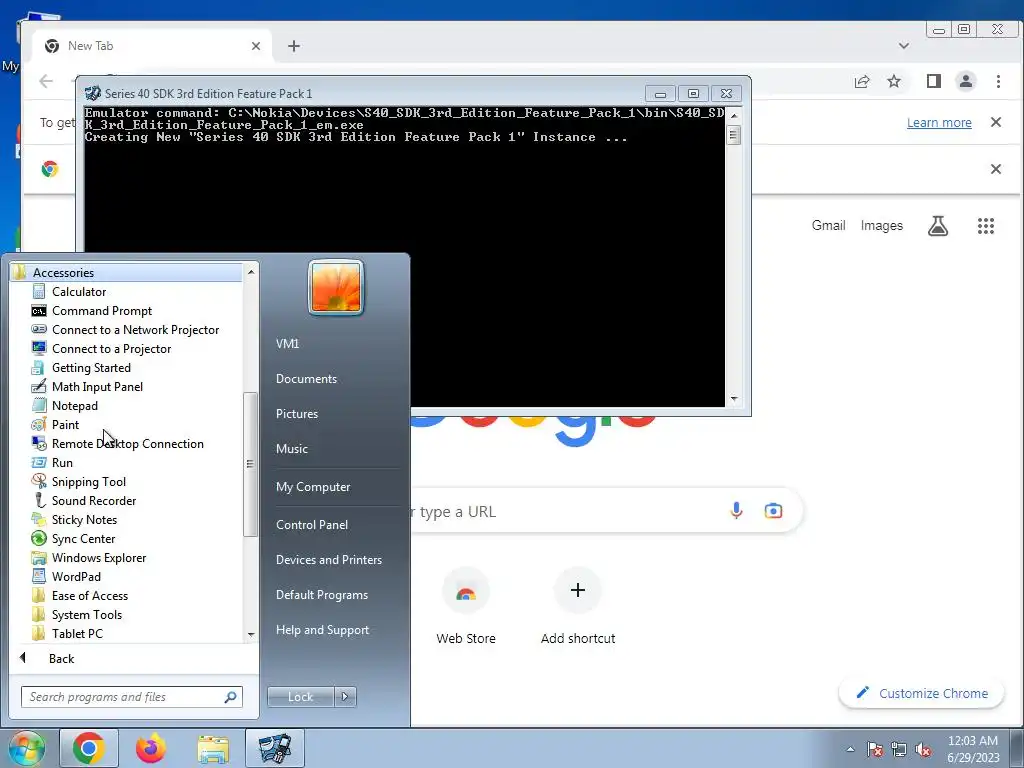Open Sticky Notes
This screenshot has width=1024, height=768.
[84, 519]
